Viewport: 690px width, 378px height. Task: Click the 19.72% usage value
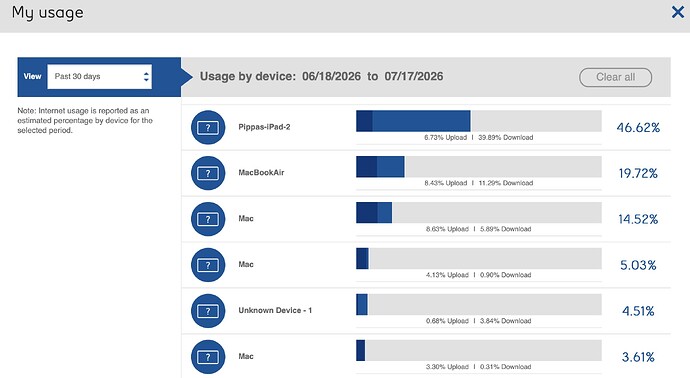coord(638,173)
